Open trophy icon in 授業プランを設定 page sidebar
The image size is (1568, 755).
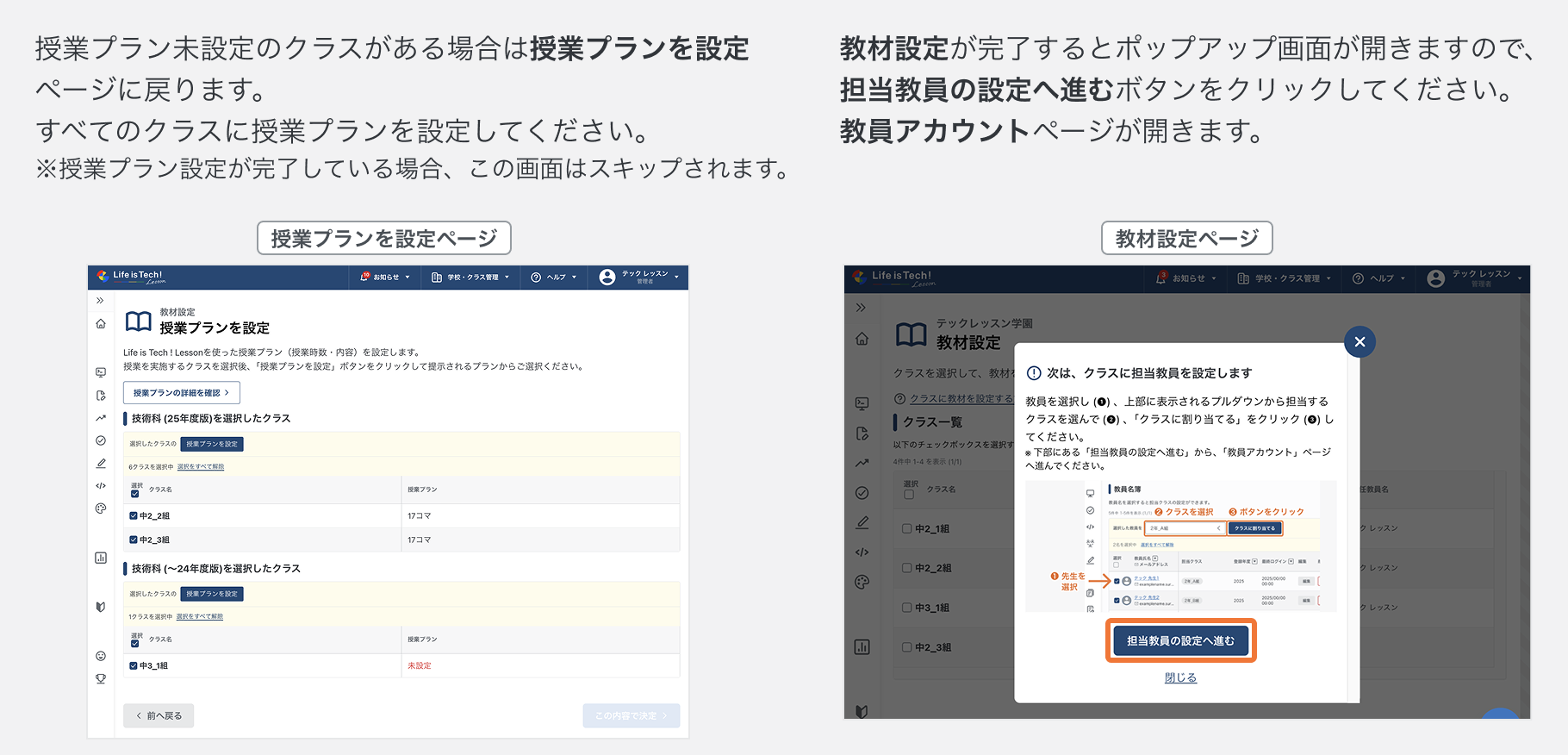pyautogui.click(x=101, y=679)
